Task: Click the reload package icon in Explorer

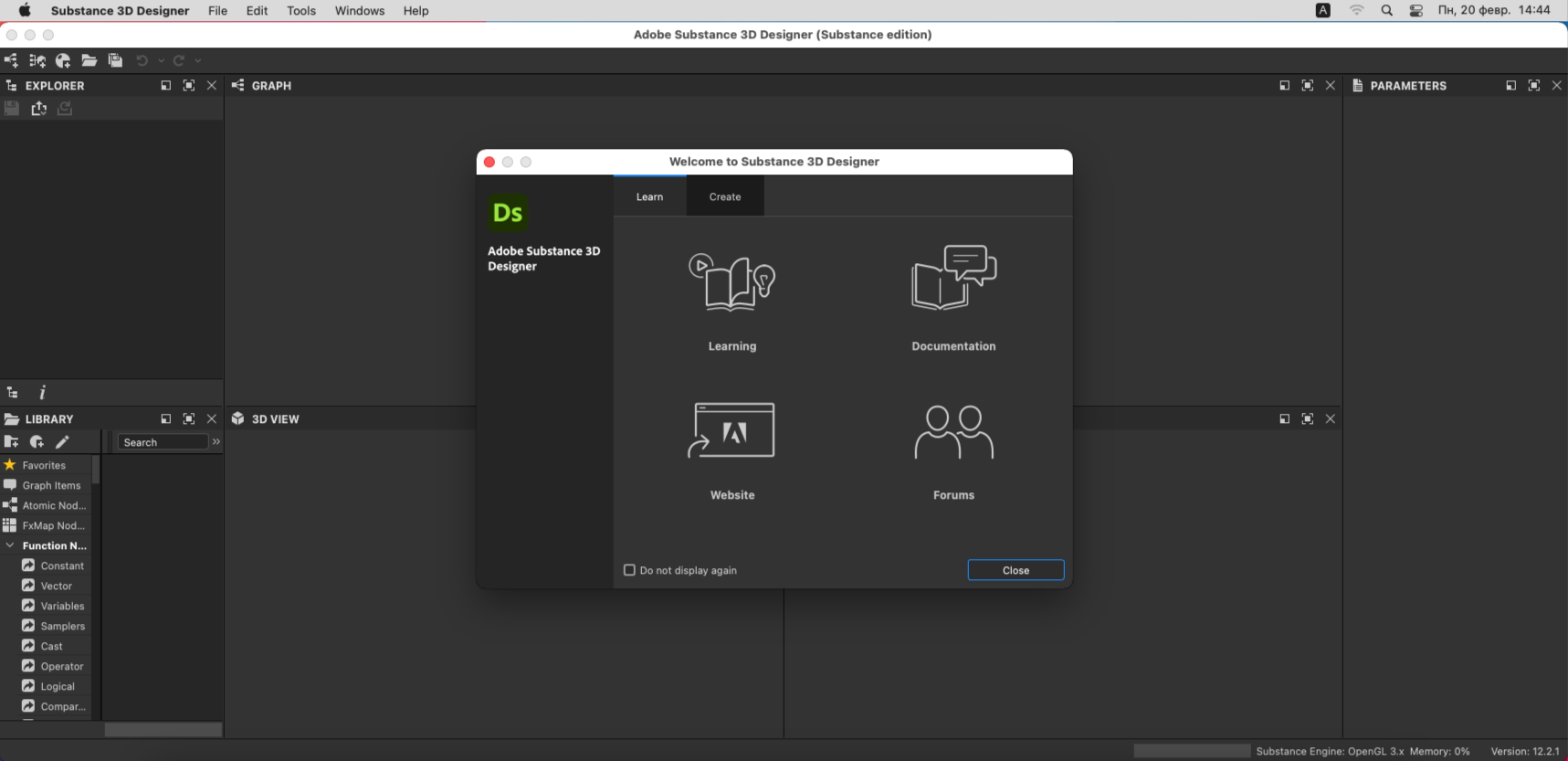Action: (65, 109)
